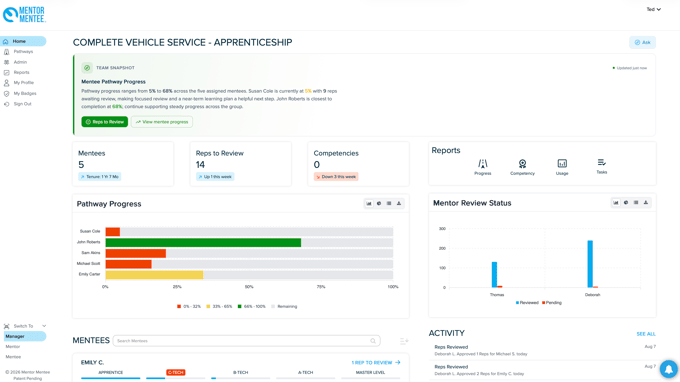The width and height of the screenshot is (680, 382).
Task: Open My Profile in the sidebar
Action: coord(23,83)
